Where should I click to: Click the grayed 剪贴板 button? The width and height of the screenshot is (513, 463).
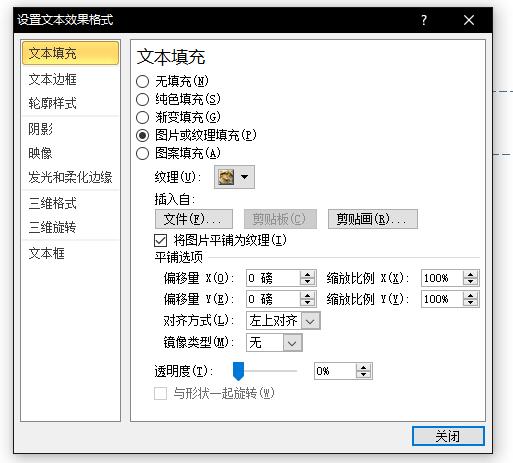[x=280, y=219]
